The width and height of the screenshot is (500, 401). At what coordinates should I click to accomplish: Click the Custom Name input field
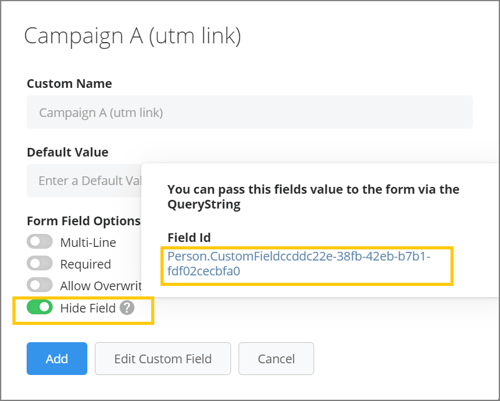coord(250,112)
